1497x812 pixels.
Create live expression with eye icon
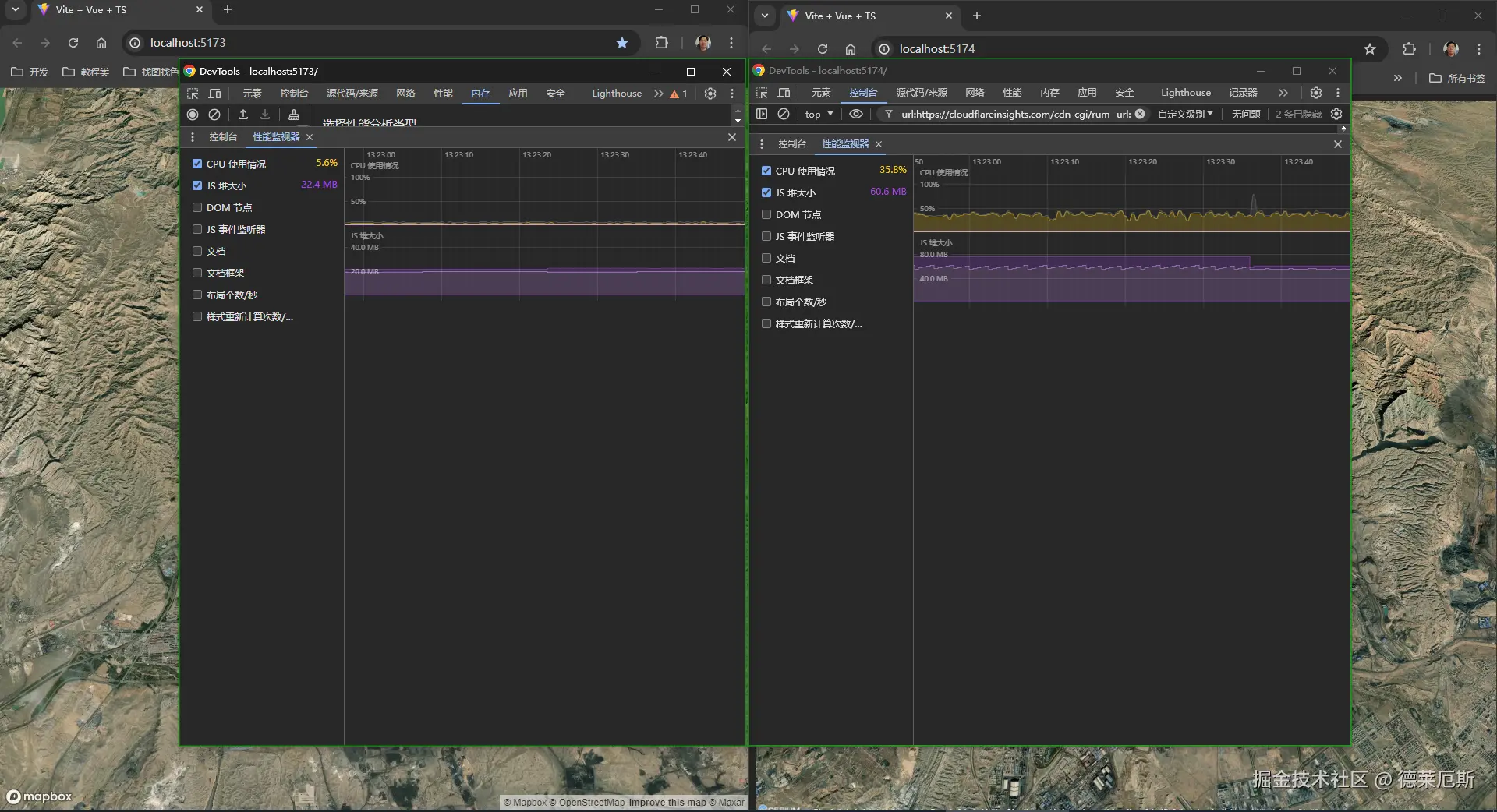[855, 114]
